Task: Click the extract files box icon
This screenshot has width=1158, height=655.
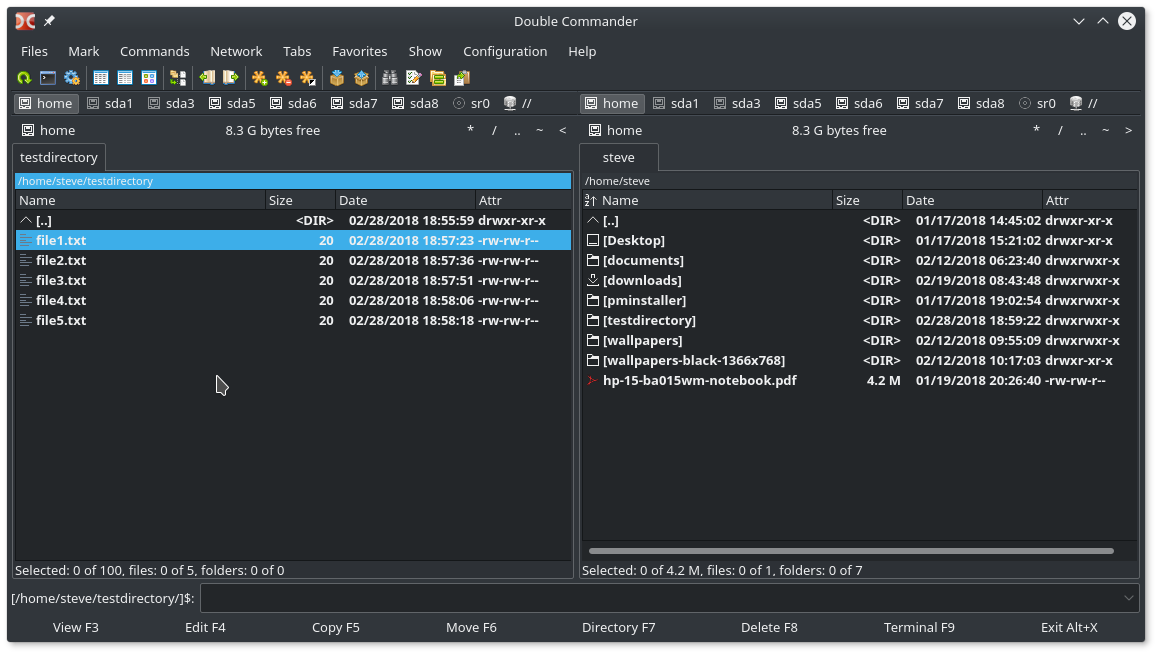Action: pos(361,78)
